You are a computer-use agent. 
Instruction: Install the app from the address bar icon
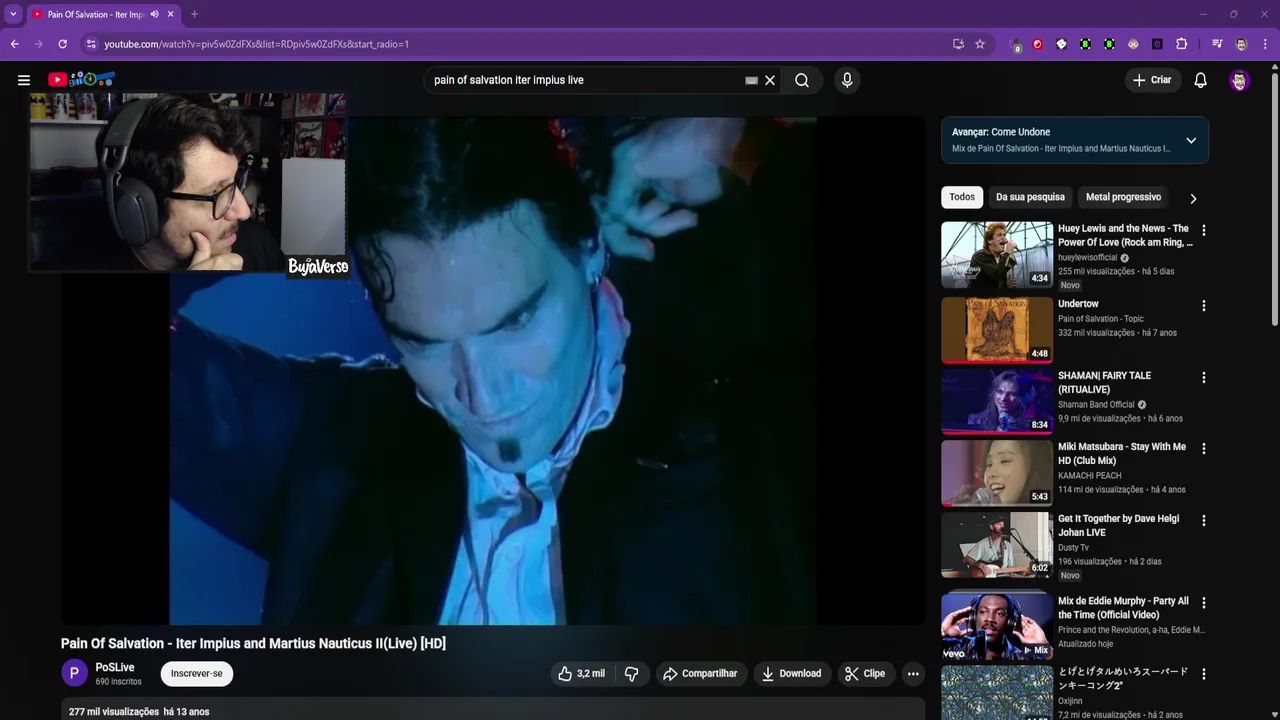pyautogui.click(x=958, y=44)
